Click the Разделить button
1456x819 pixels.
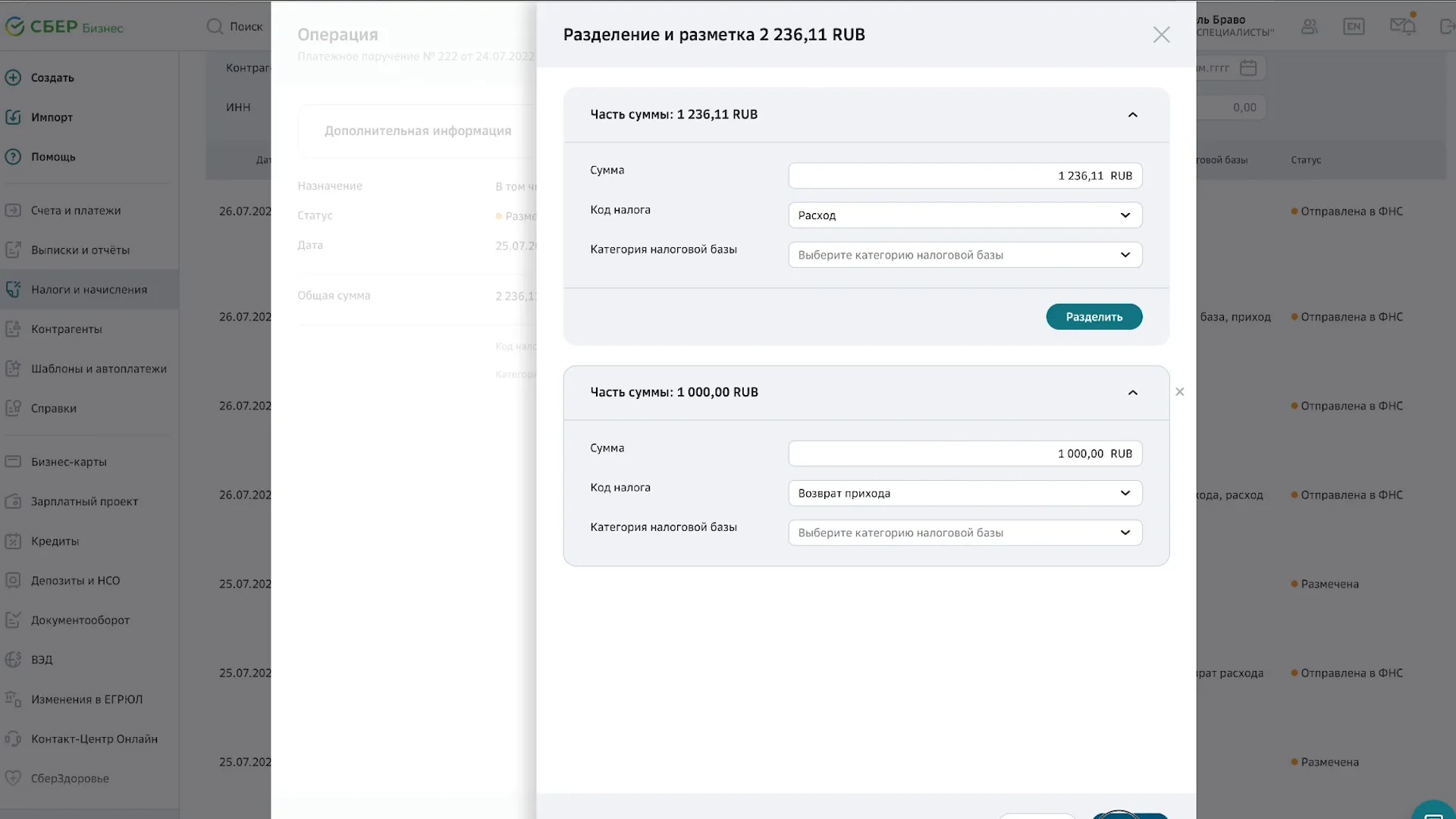point(1094,317)
